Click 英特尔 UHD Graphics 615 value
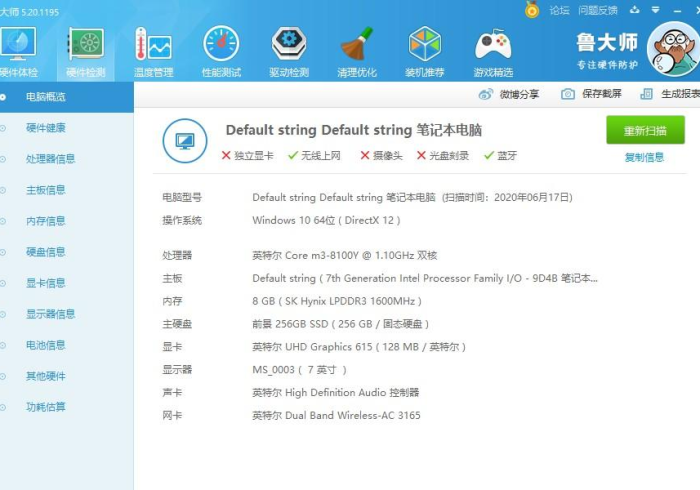The height and width of the screenshot is (490, 700). coord(359,347)
